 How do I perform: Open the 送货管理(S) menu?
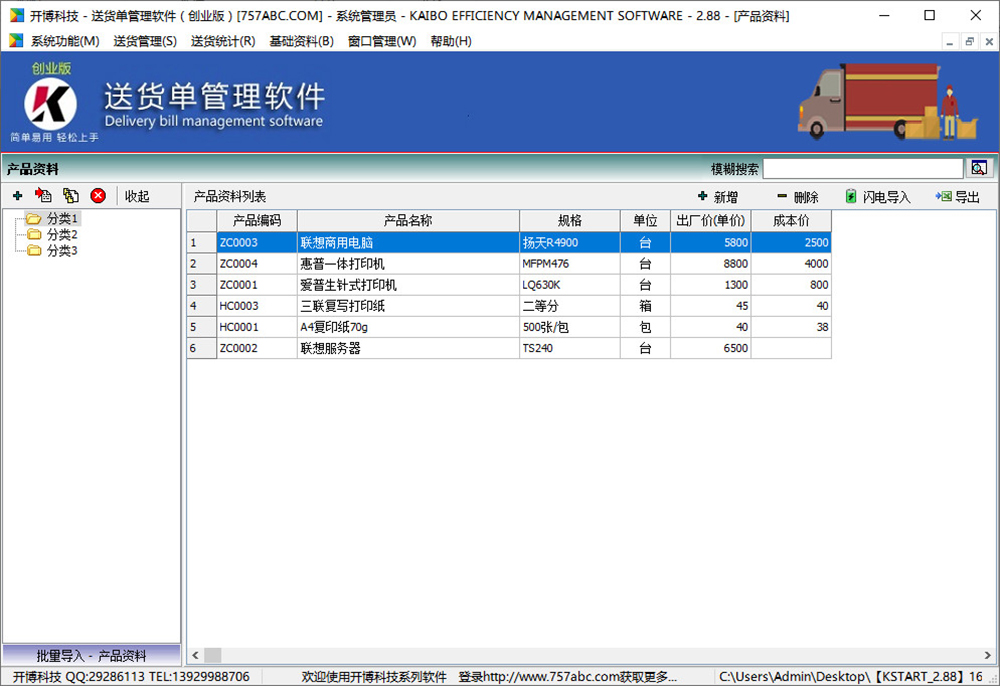tap(145, 41)
